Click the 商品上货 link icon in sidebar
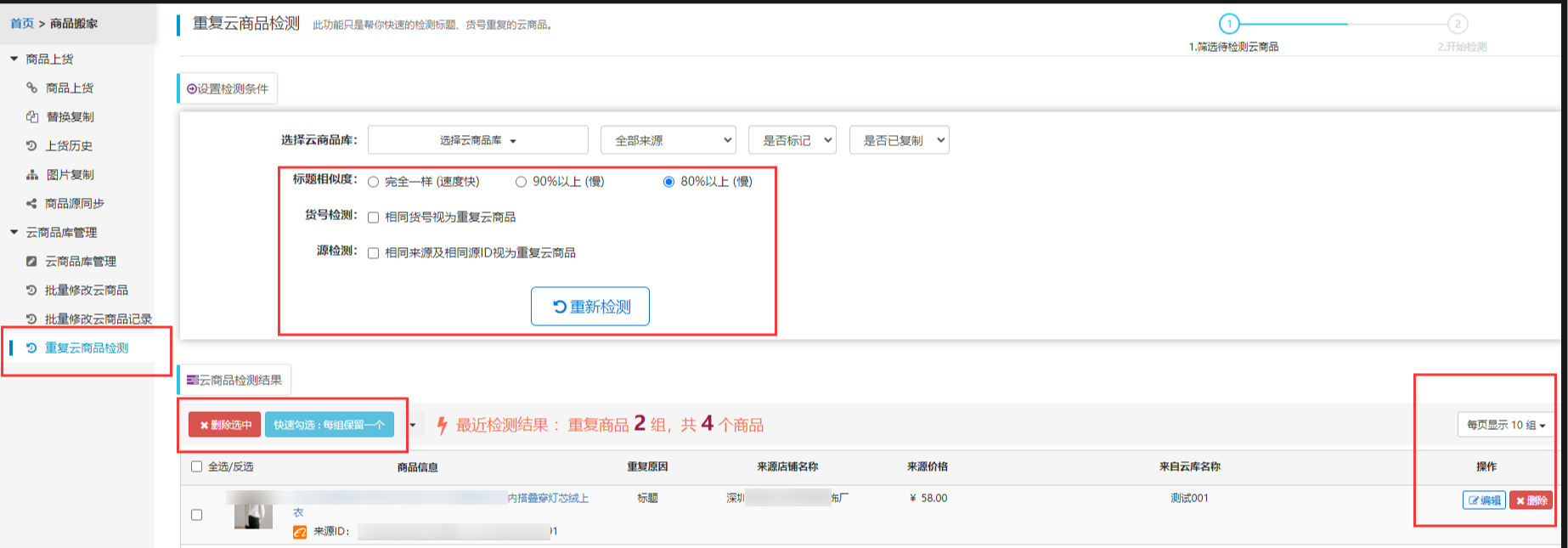Viewport: 1568px width, 548px height. [31, 88]
